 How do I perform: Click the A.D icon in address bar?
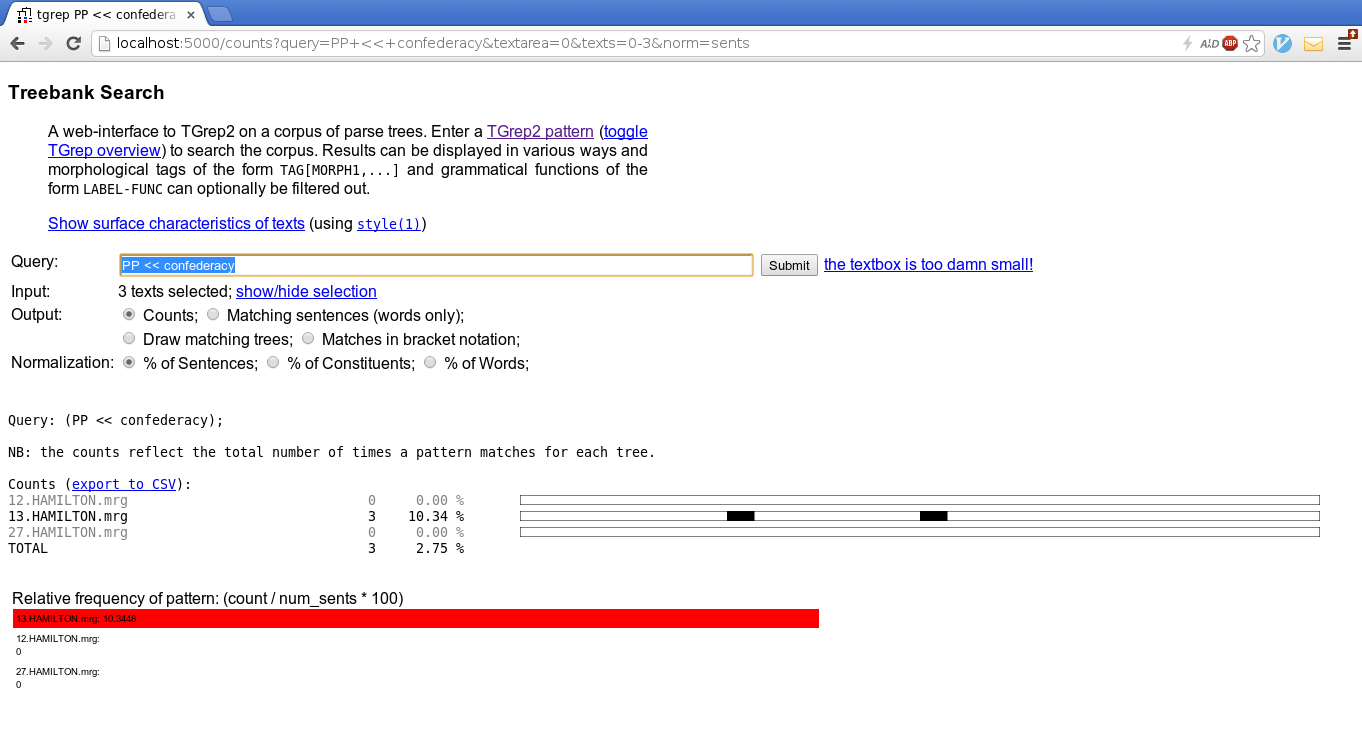[1208, 43]
